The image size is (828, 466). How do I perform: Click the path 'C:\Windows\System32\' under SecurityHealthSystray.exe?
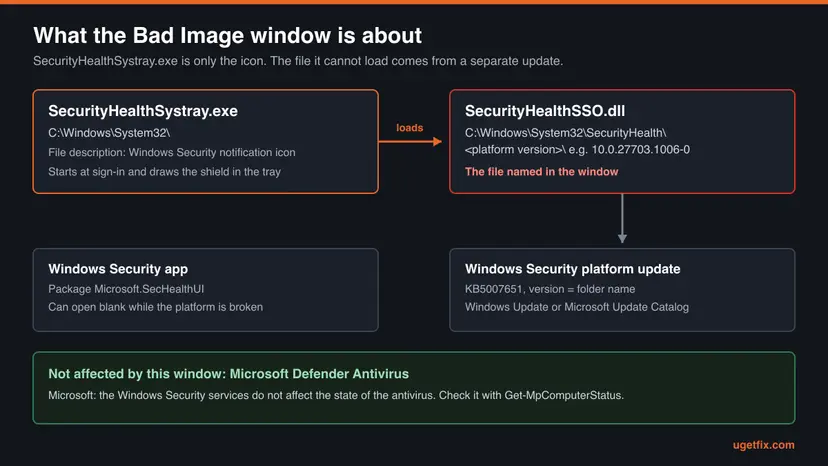pos(109,133)
